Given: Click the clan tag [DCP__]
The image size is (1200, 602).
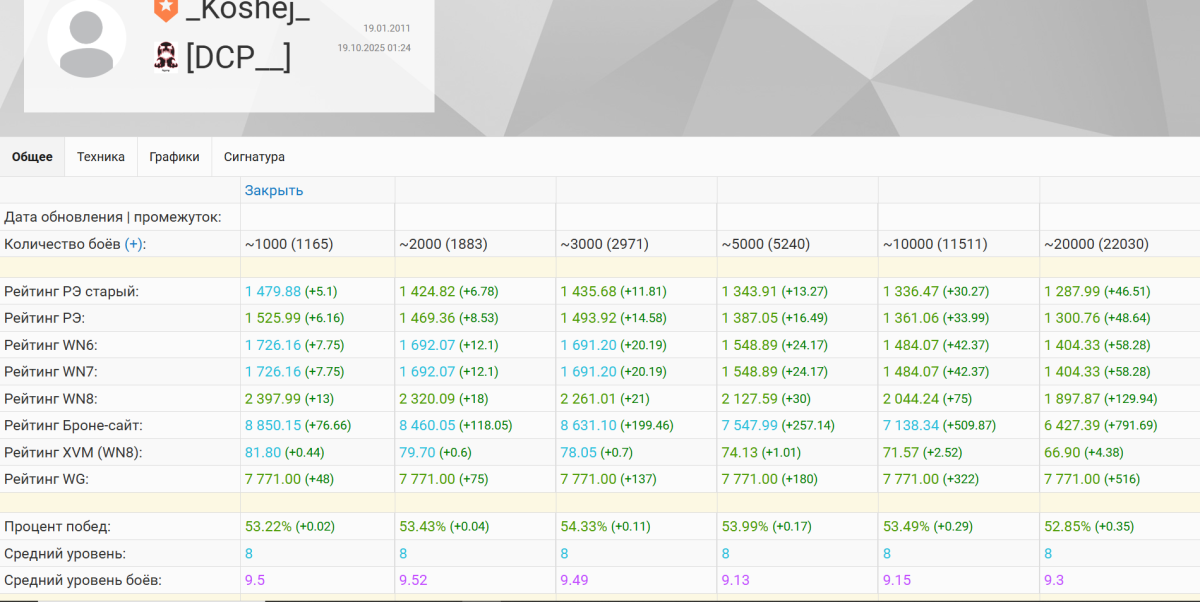Looking at the screenshot, I should [x=238, y=58].
